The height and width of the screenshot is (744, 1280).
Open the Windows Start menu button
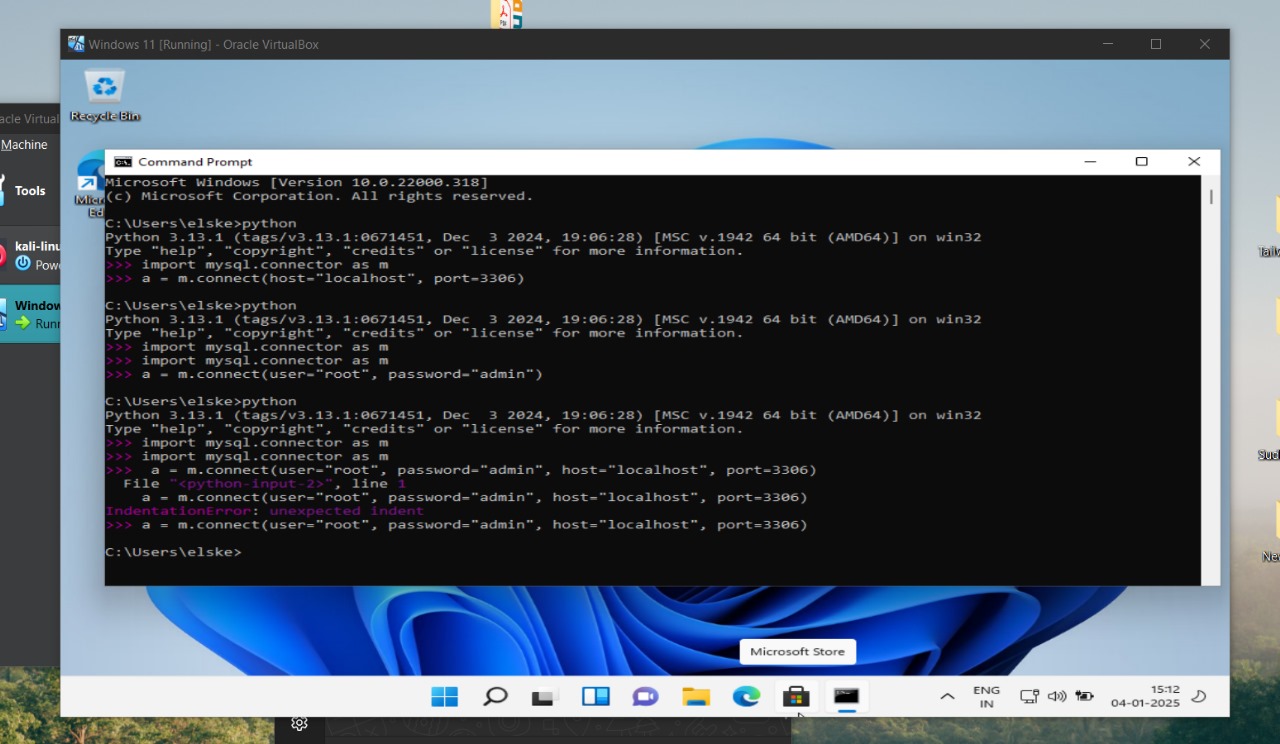coord(445,696)
